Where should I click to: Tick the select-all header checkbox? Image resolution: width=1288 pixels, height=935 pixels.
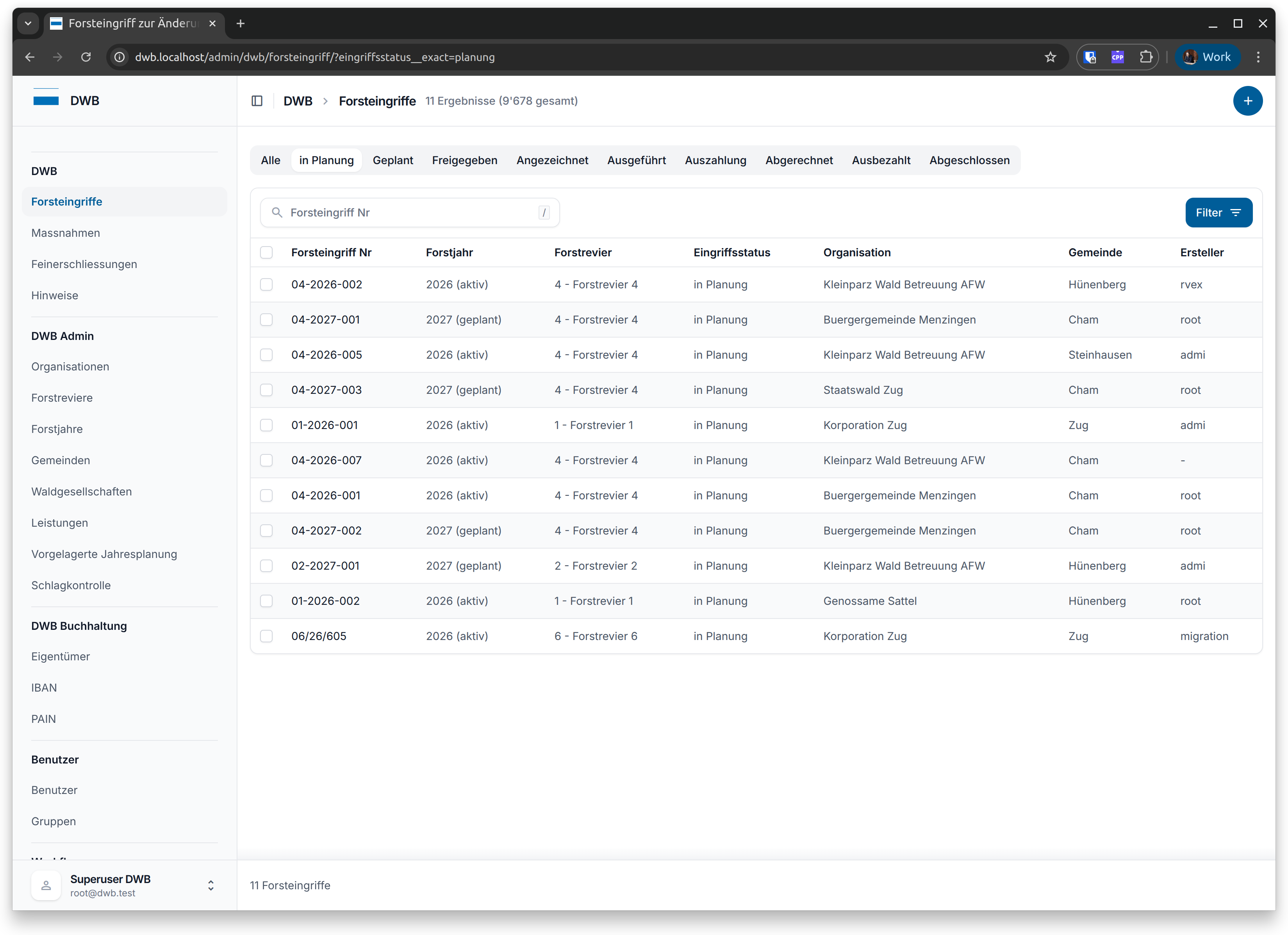click(266, 252)
